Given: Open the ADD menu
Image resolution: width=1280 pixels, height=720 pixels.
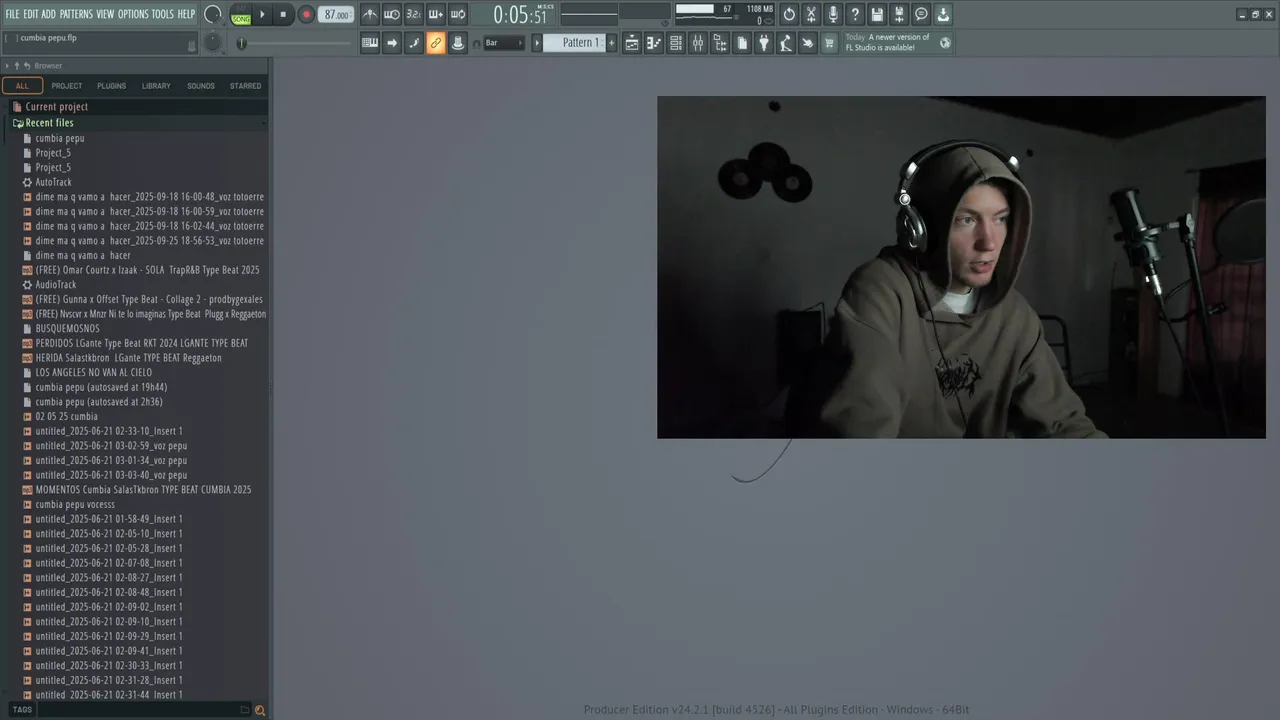Looking at the screenshot, I should [48, 14].
